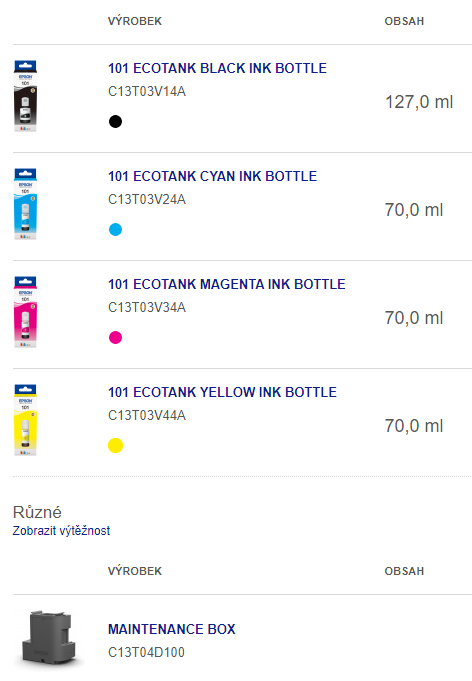The image size is (472, 681).
Task: Click product code C13T03V14A
Action: [x=147, y=92]
